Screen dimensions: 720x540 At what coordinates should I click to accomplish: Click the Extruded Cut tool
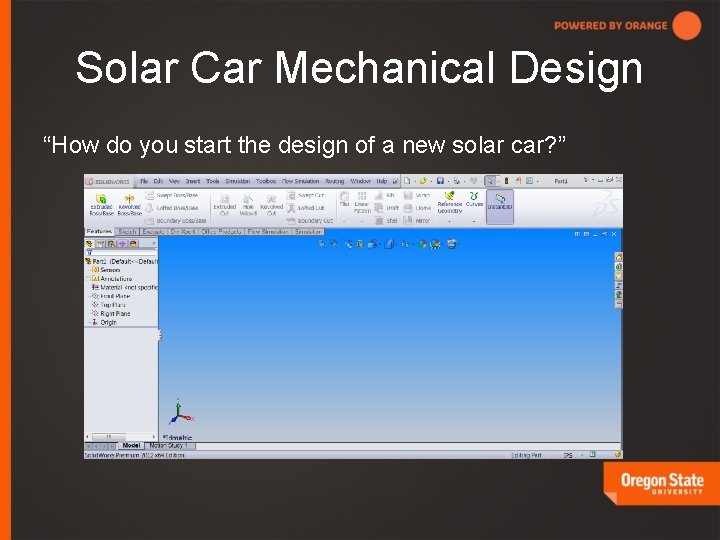pyautogui.click(x=225, y=205)
